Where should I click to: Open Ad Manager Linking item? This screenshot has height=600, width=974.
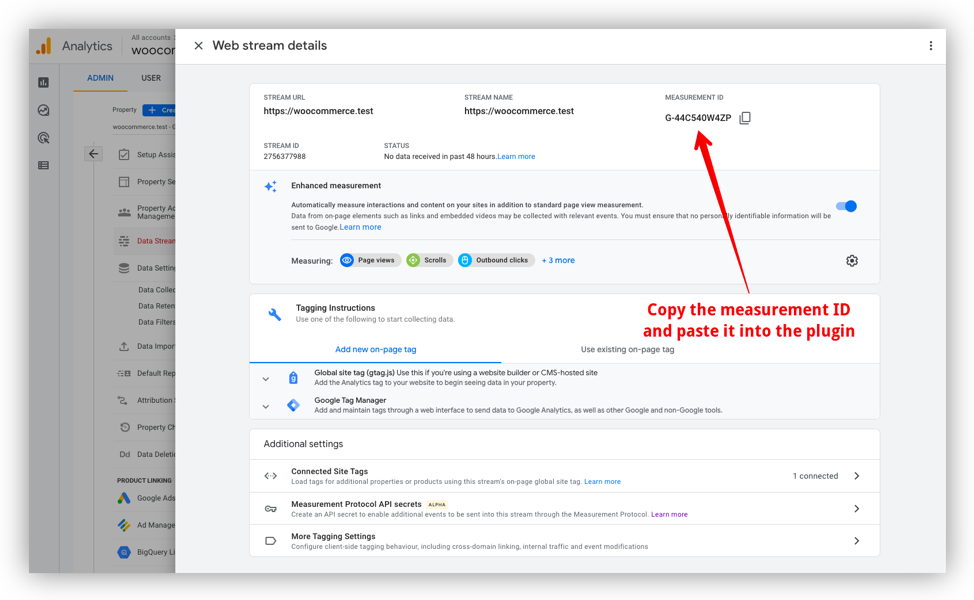click(x=147, y=525)
